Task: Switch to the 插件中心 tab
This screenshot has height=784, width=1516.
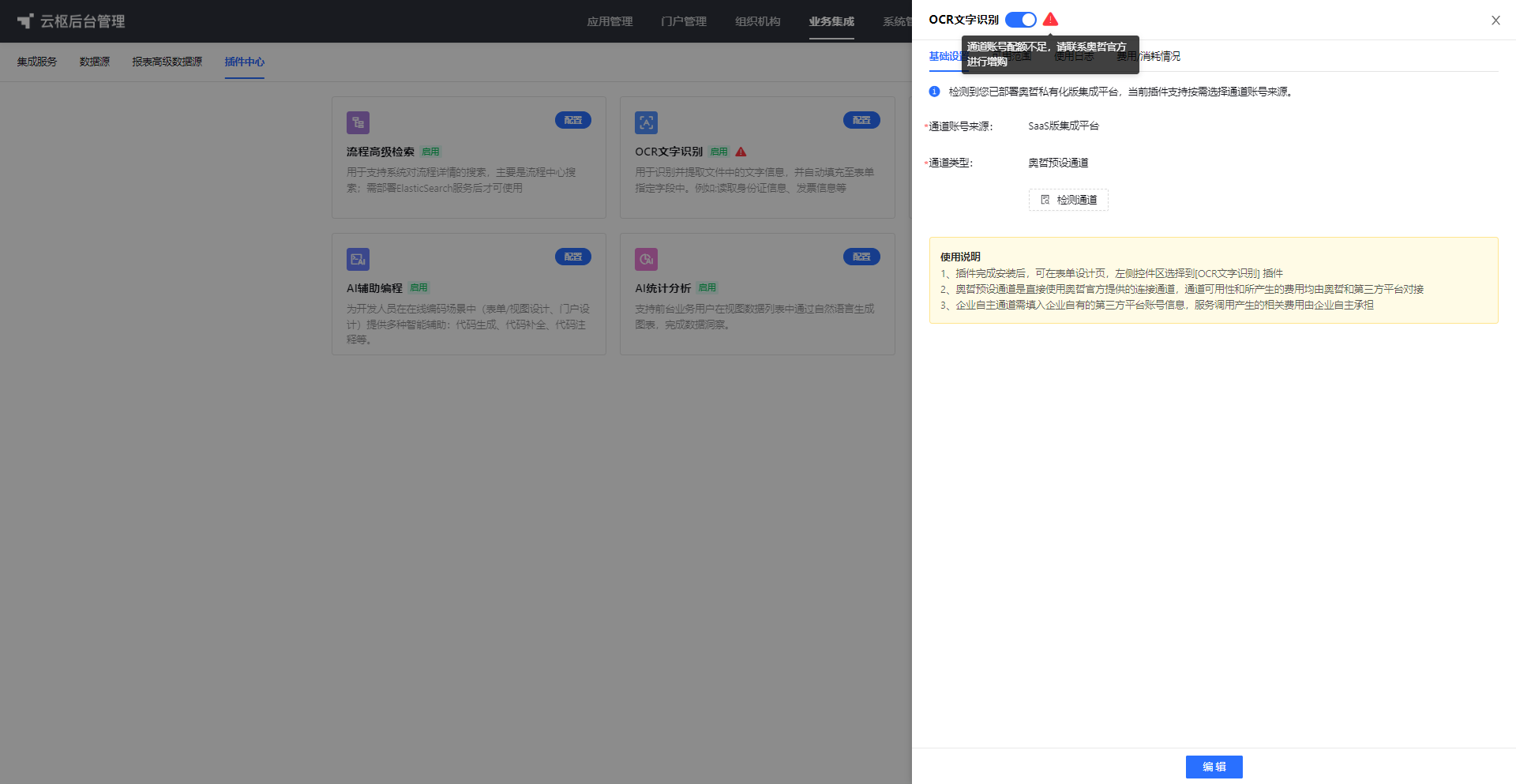Action: (x=245, y=62)
